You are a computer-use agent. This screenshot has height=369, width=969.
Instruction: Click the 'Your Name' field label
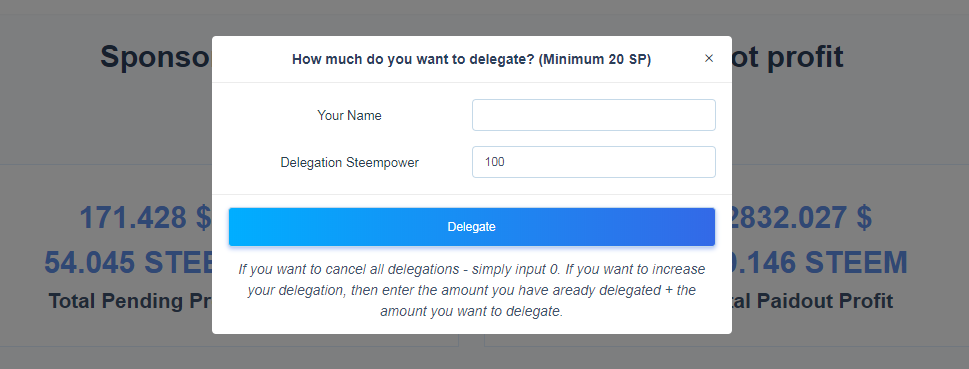pyautogui.click(x=349, y=116)
